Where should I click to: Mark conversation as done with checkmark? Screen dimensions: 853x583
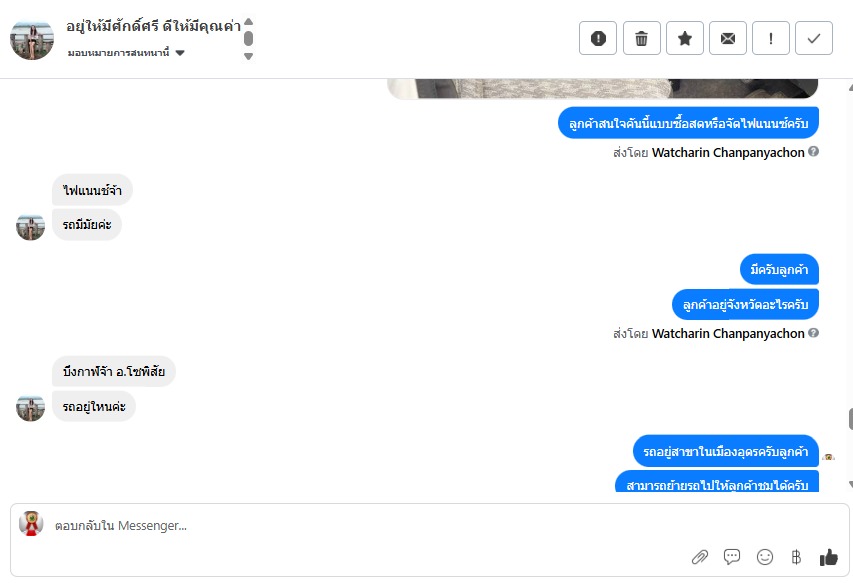pyautogui.click(x=814, y=38)
